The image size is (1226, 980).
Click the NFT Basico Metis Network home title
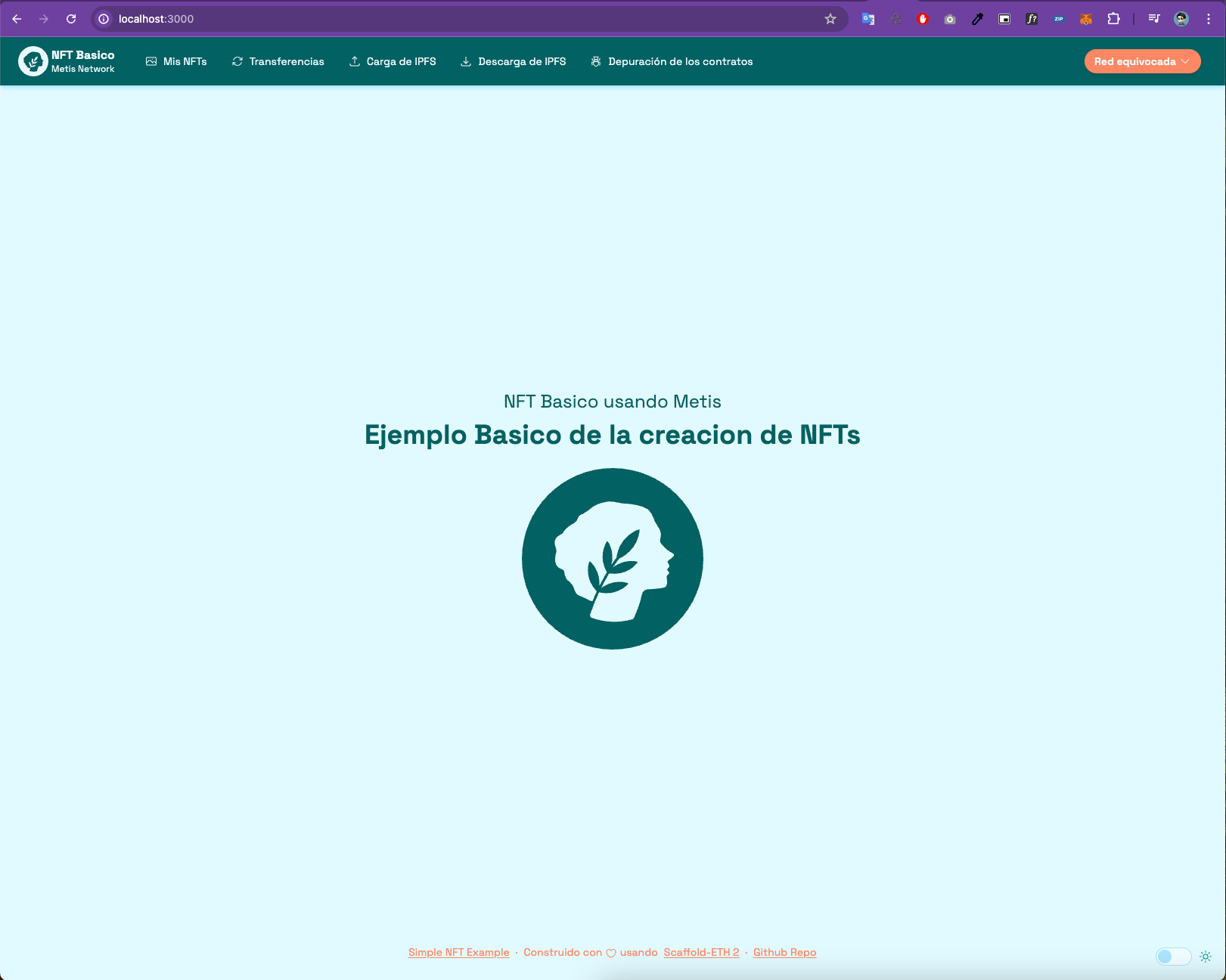point(83,61)
